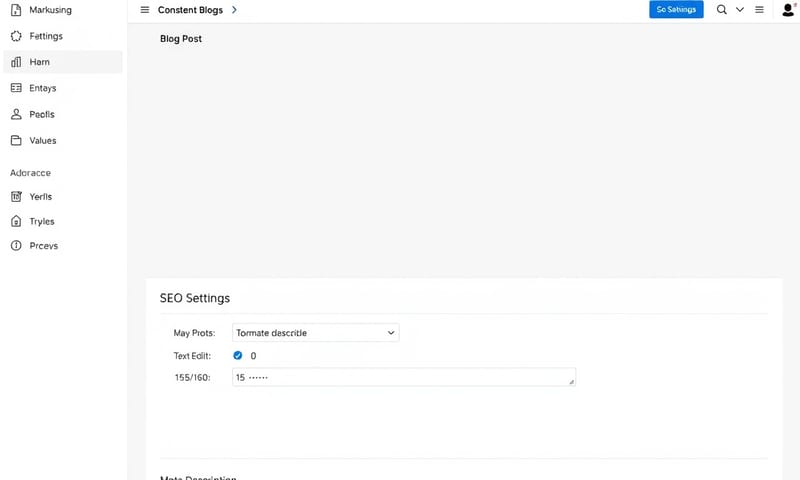Select the Ham item in sidebar
The height and width of the screenshot is (480, 800).
click(x=62, y=62)
